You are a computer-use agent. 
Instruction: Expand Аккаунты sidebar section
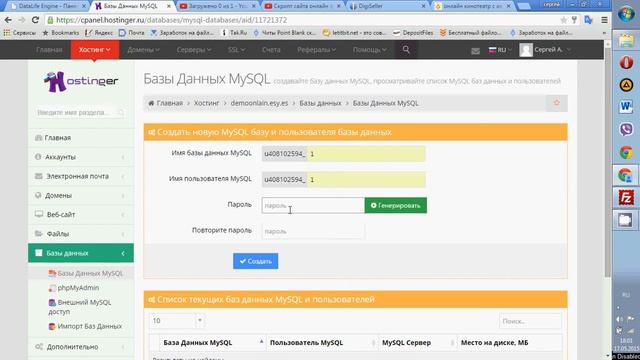81,157
